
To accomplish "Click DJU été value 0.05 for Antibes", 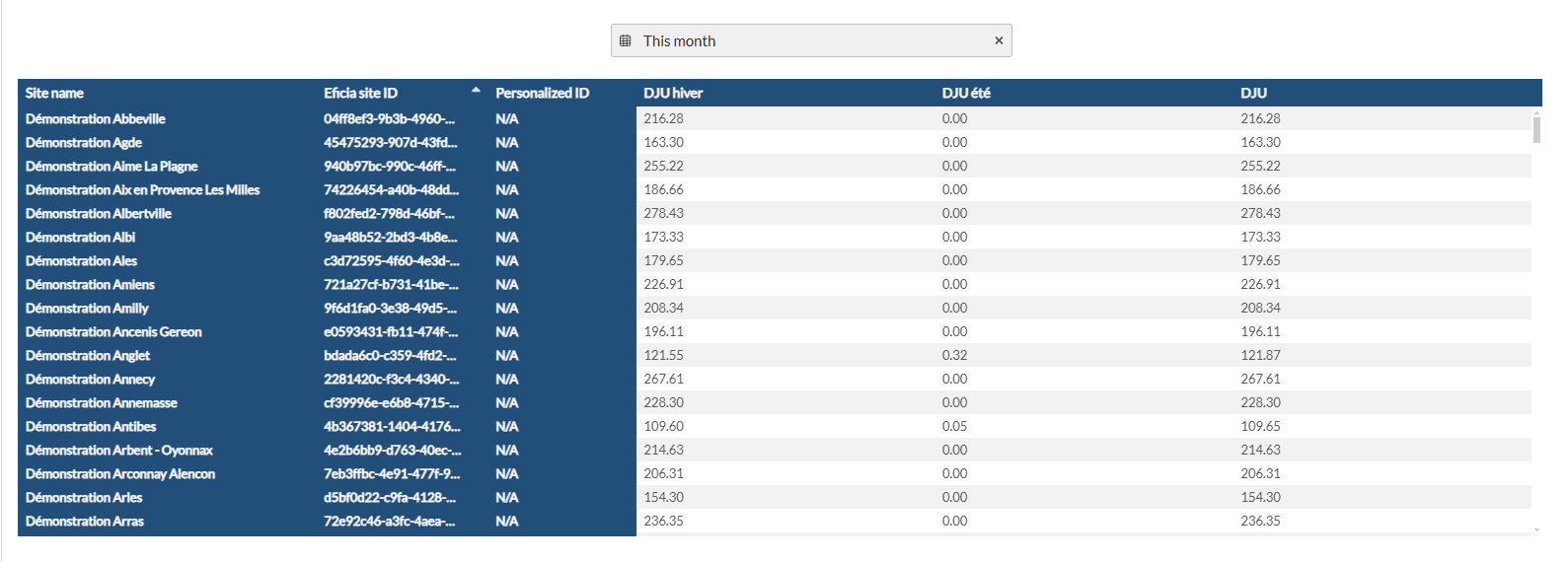I will coord(954,427).
